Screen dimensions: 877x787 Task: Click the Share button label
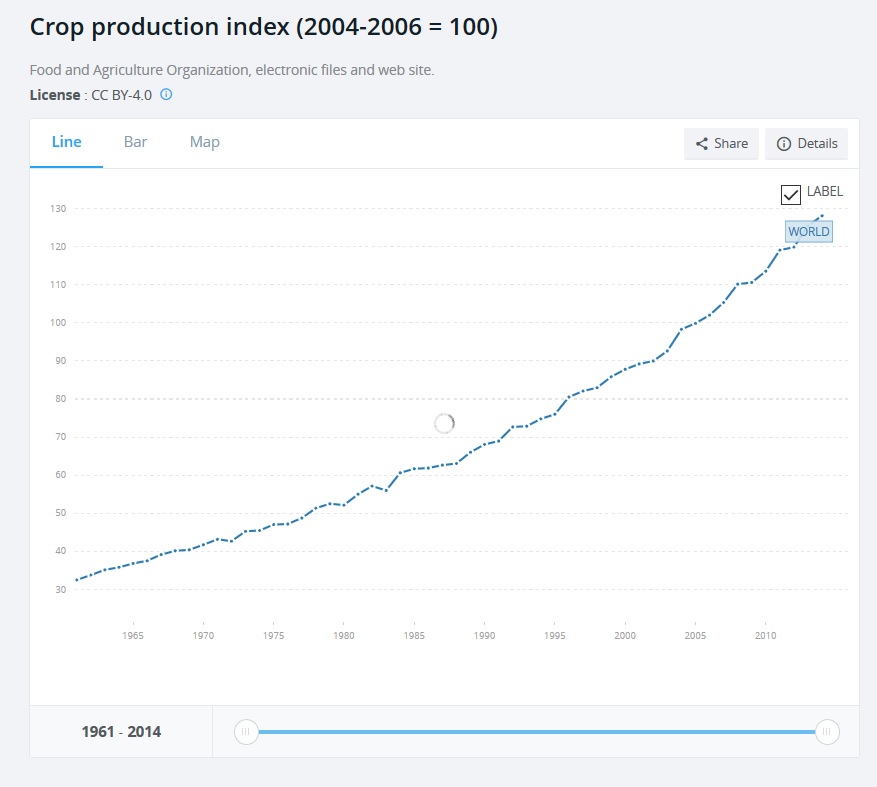tap(731, 143)
